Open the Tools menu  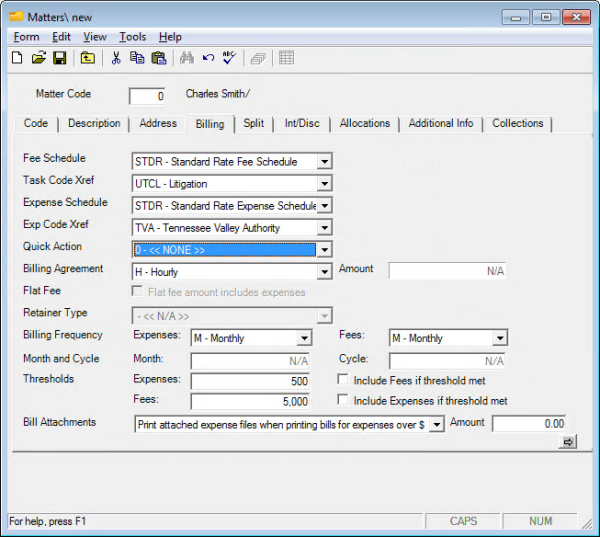pos(133,36)
